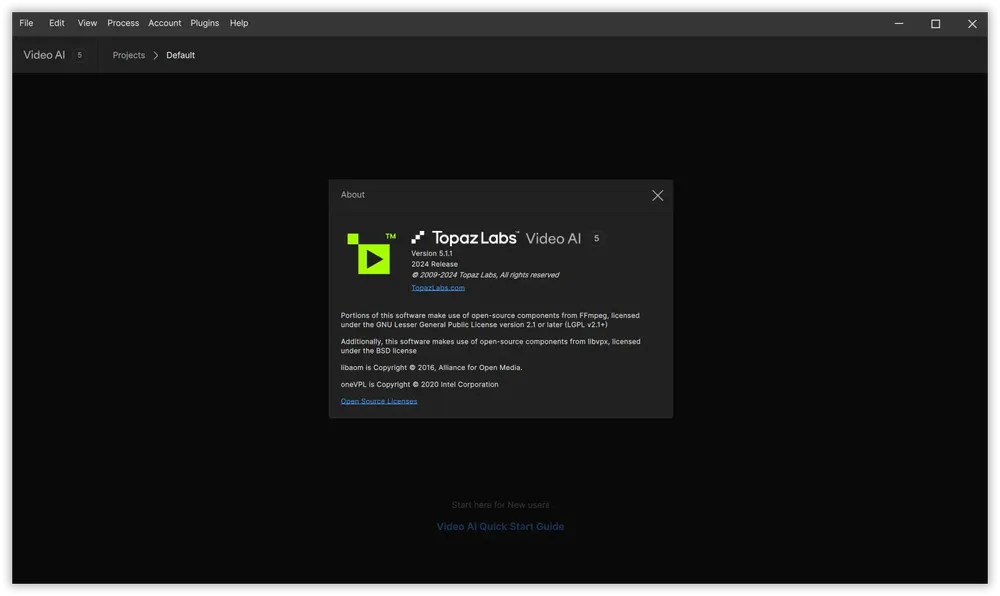
Task: Open the Help menu
Action: (x=239, y=23)
